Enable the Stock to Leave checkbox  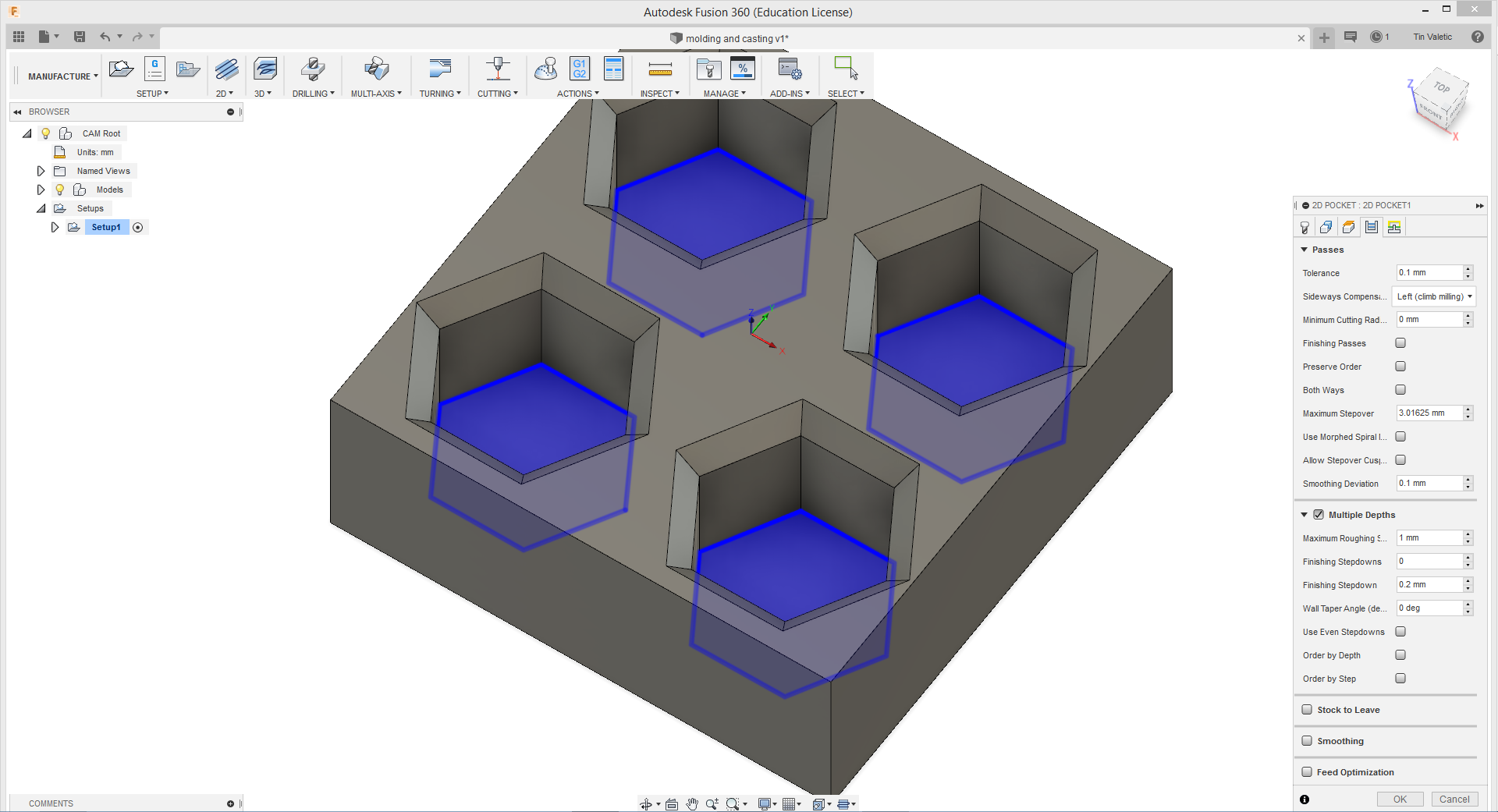point(1307,710)
